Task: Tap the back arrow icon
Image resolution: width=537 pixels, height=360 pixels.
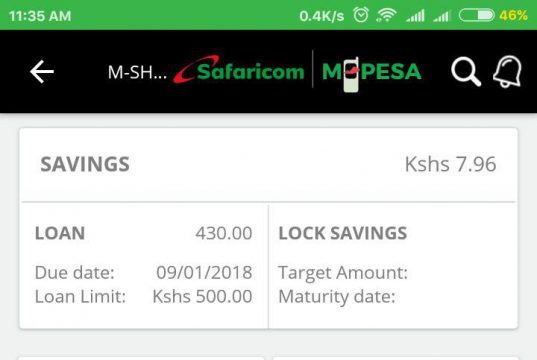Action: pyautogui.click(x=42, y=72)
